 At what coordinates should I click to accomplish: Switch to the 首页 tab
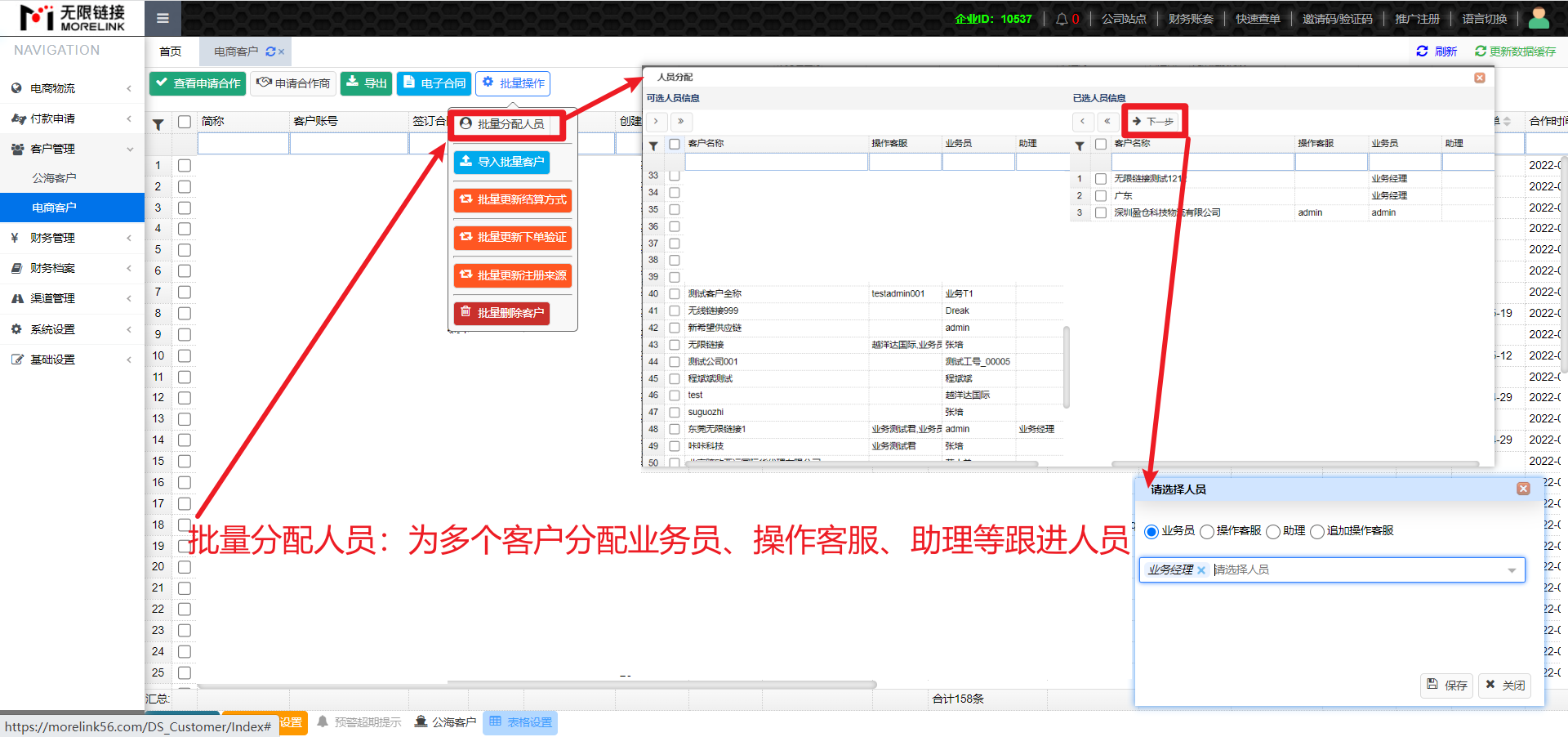point(170,51)
